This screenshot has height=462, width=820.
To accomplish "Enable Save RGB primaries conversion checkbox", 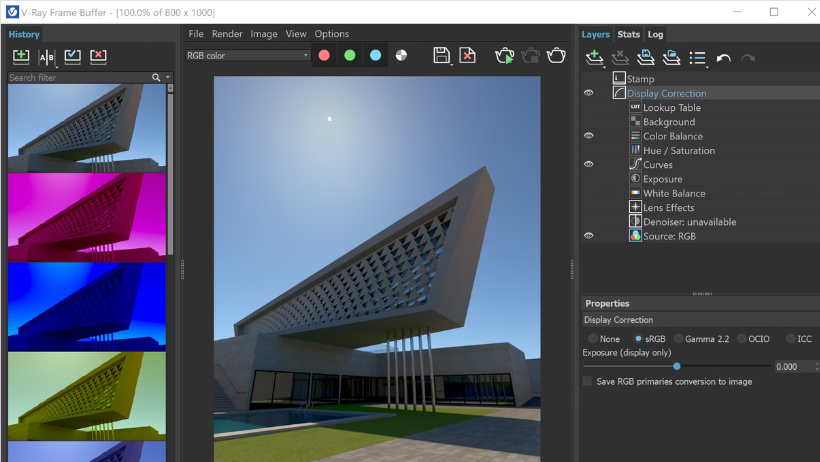I will 587,381.
